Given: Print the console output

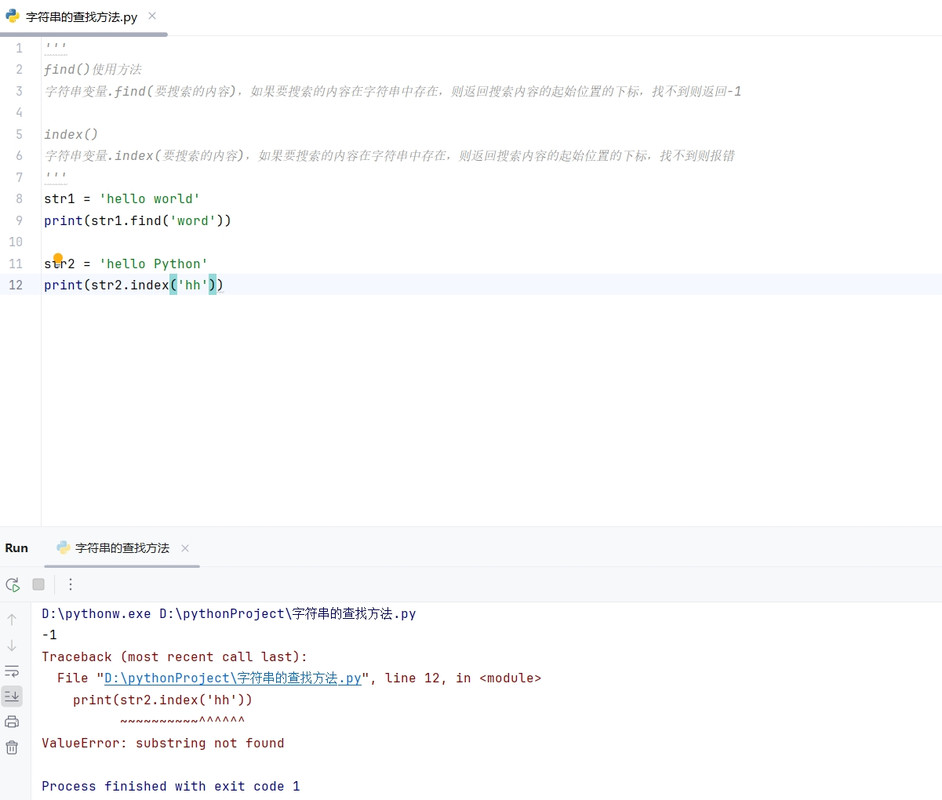Looking at the screenshot, I should coord(12,722).
